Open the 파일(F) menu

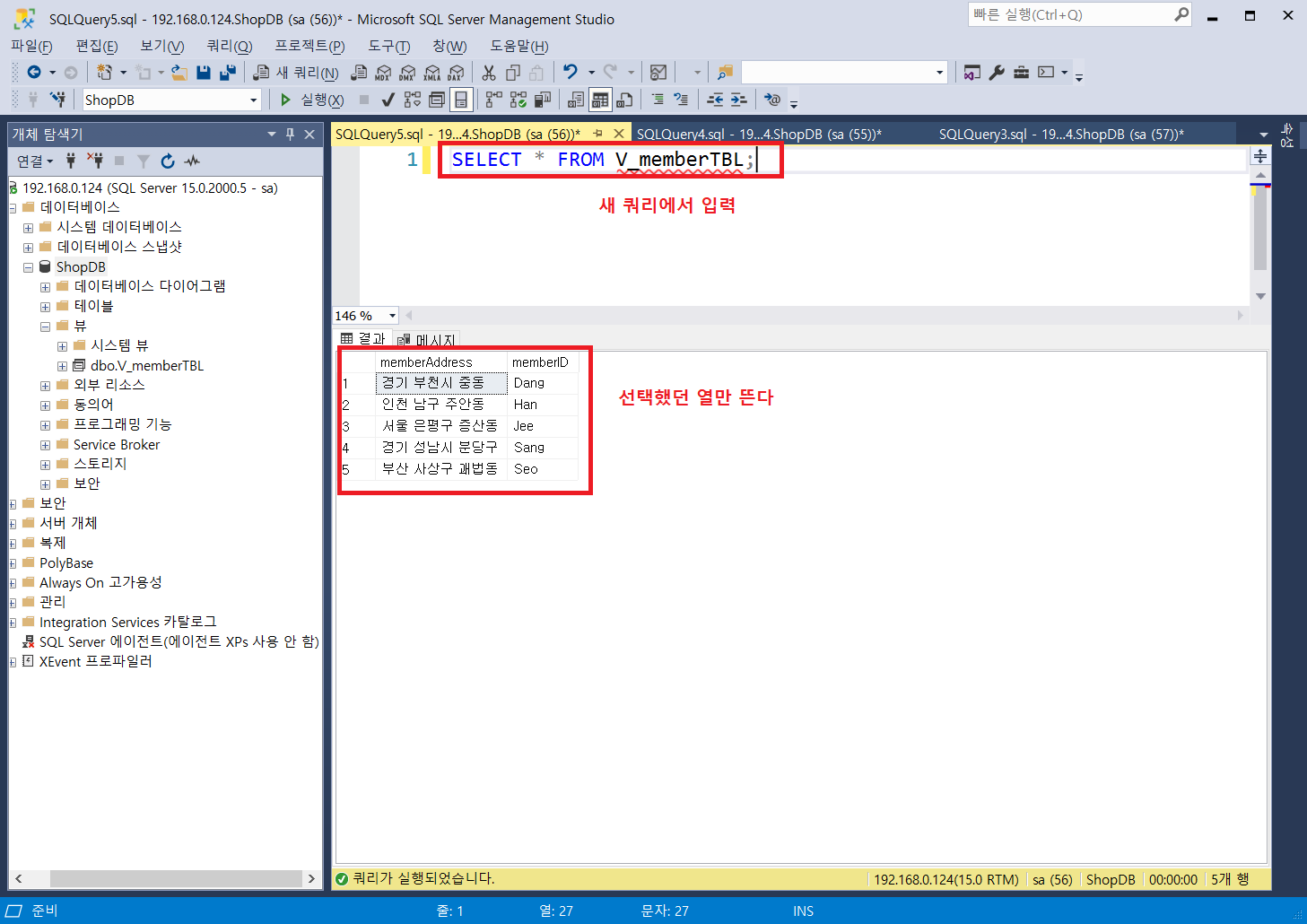pyautogui.click(x=31, y=46)
